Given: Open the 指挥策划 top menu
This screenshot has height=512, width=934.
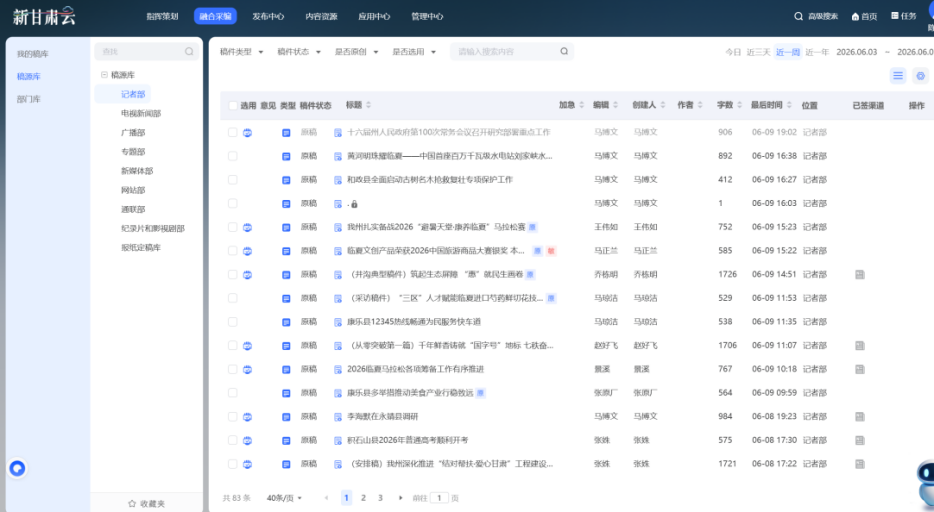Looking at the screenshot, I should tap(162, 17).
